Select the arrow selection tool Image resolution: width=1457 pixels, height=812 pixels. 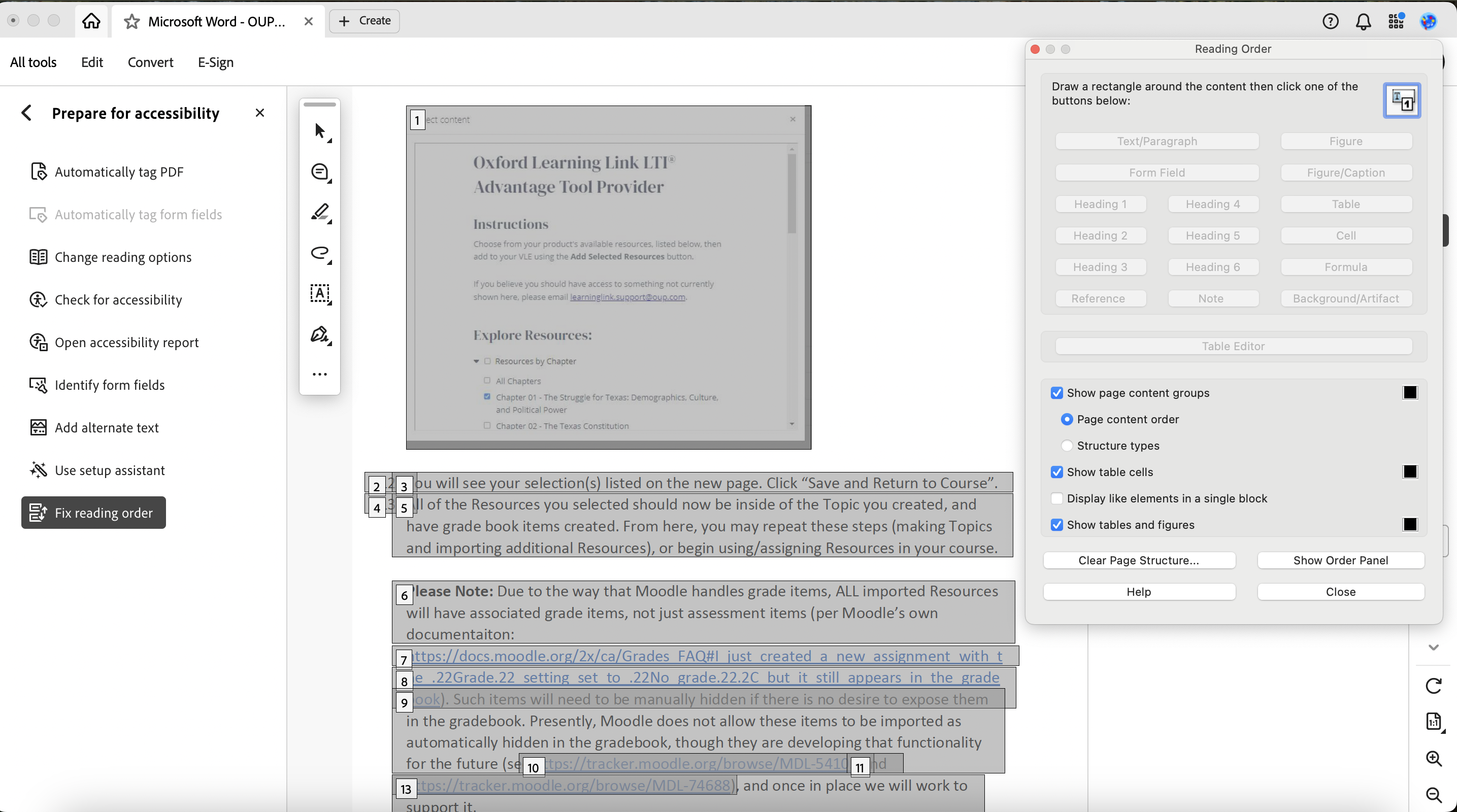pos(319,131)
